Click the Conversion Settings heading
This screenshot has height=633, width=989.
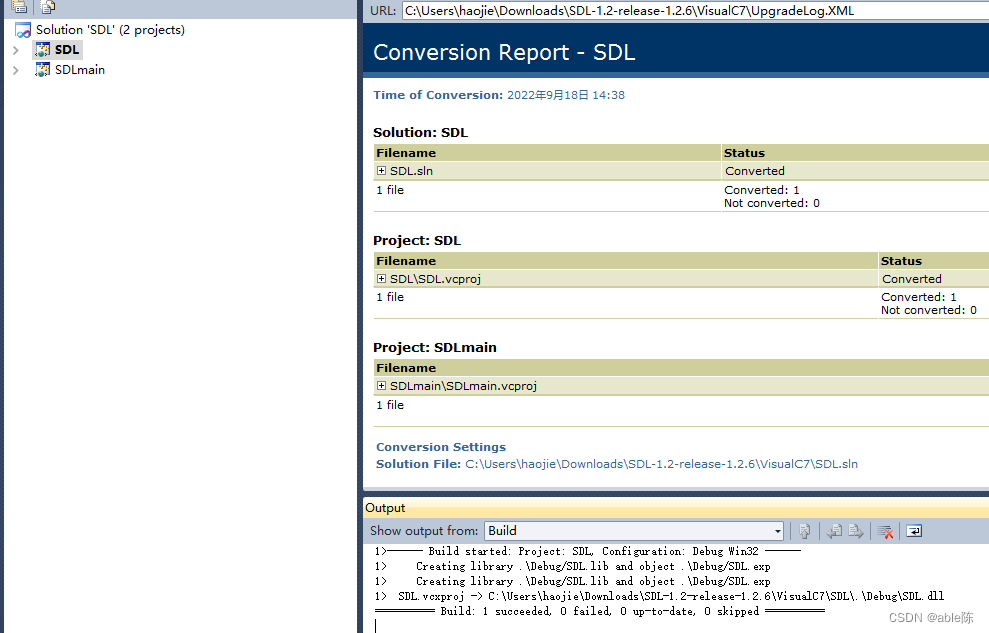[x=441, y=447]
